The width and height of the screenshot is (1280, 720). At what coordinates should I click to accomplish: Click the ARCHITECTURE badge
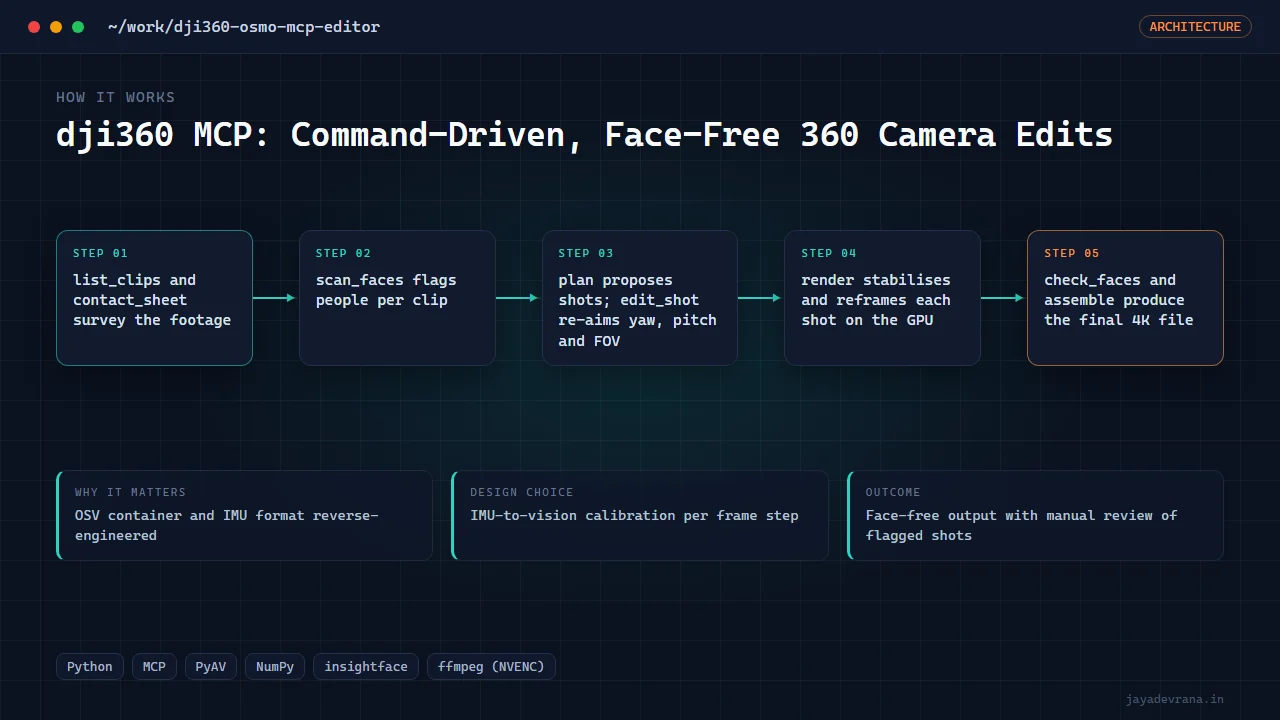pyautogui.click(x=1195, y=27)
